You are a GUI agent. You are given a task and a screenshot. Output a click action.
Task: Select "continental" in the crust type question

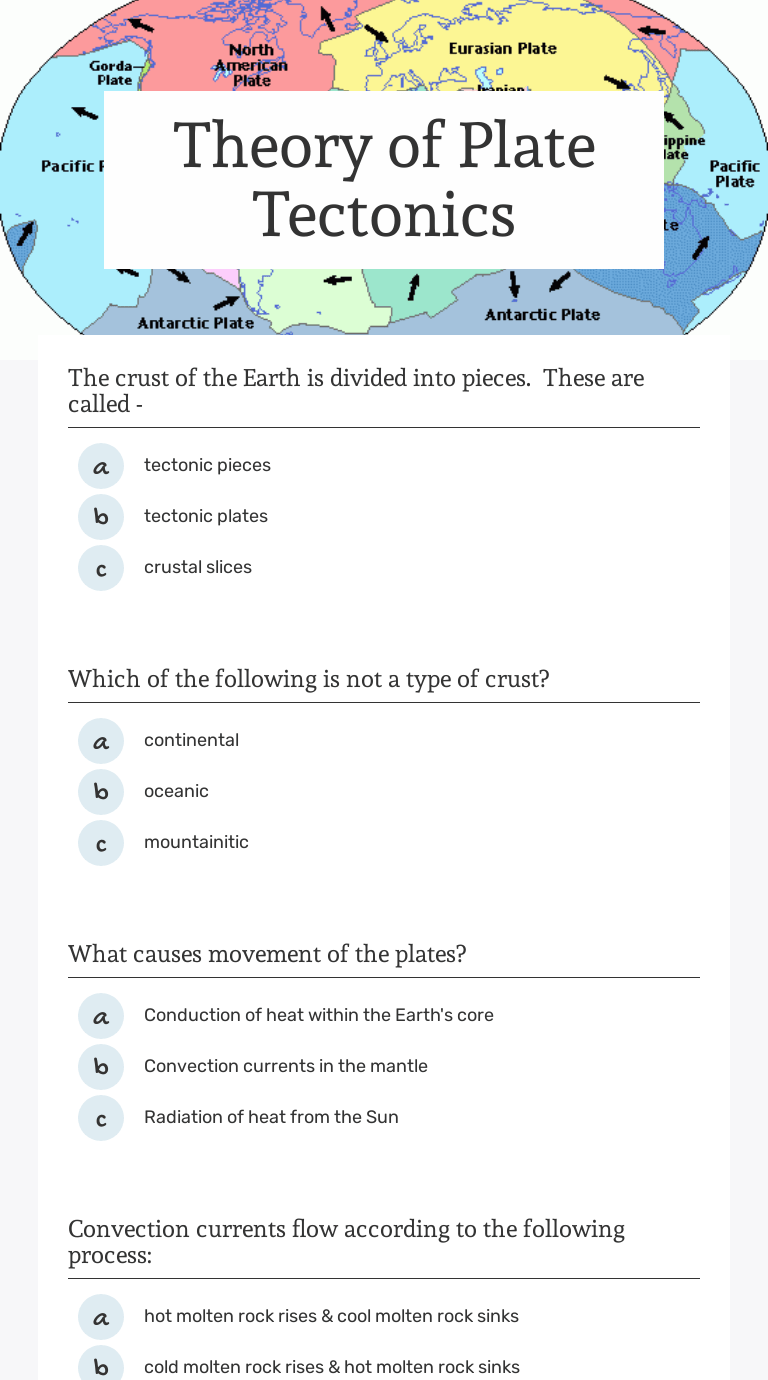pos(191,740)
